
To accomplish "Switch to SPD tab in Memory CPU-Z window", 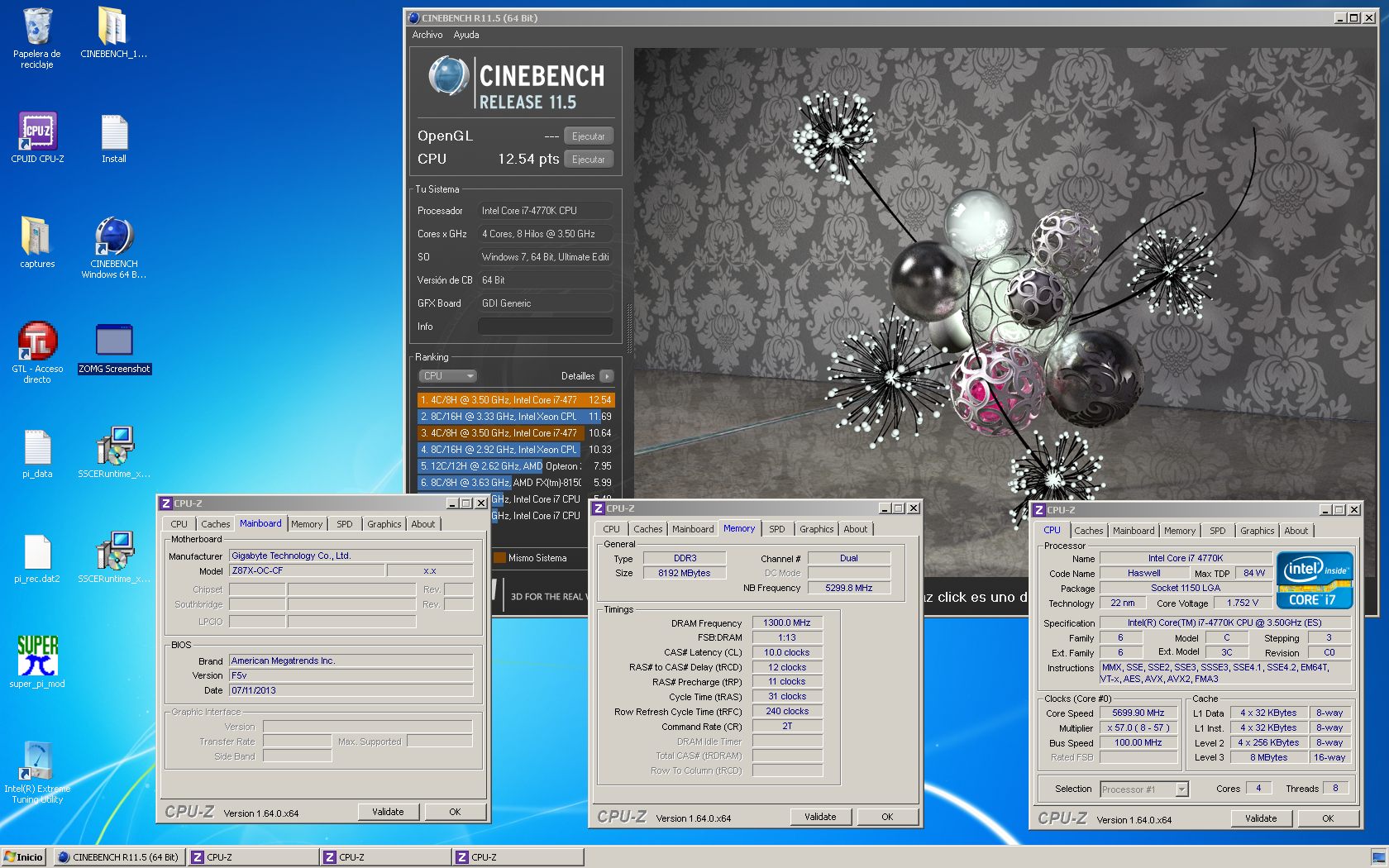I will point(777,529).
